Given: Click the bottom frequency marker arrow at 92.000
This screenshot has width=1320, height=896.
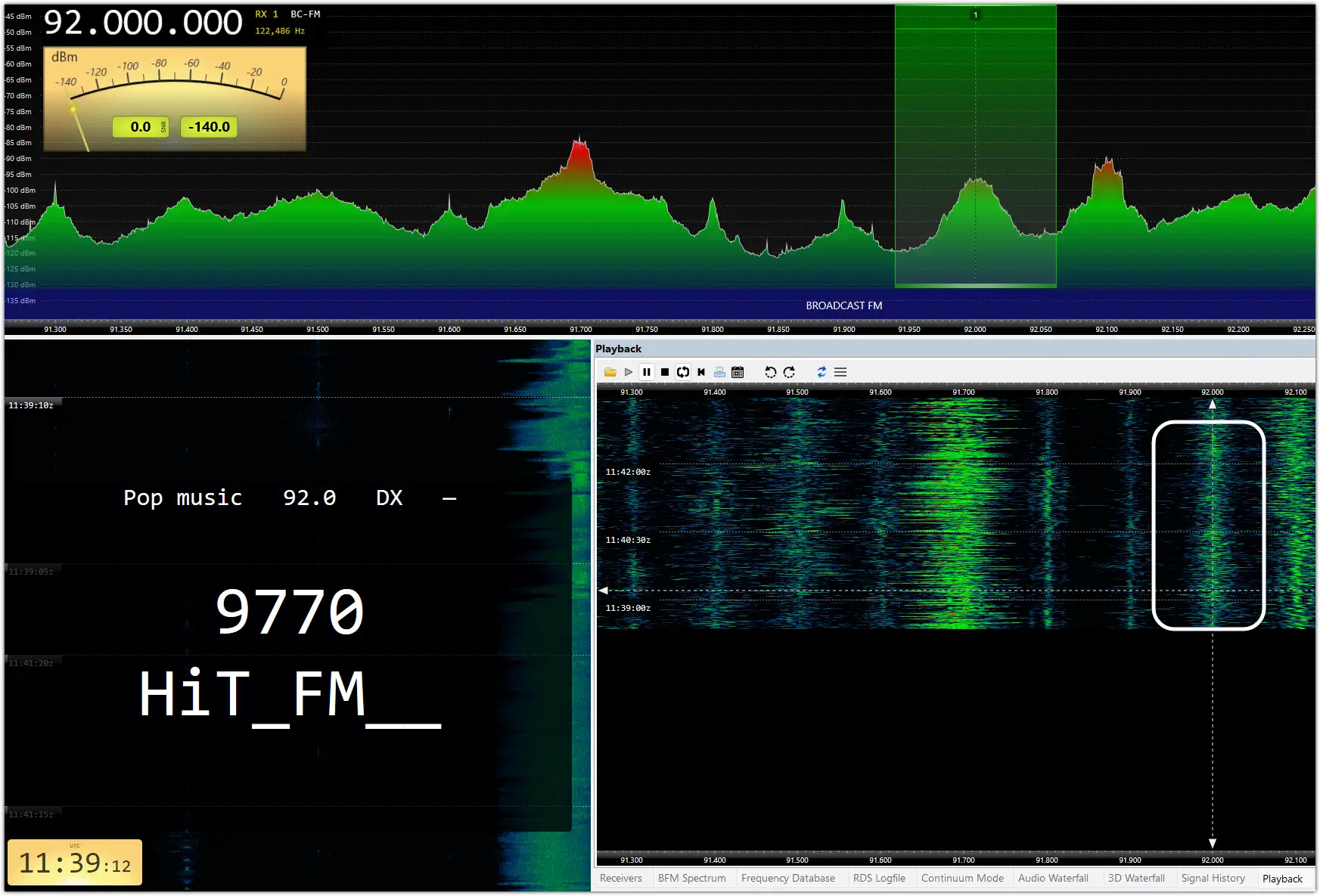Looking at the screenshot, I should click(x=1213, y=843).
